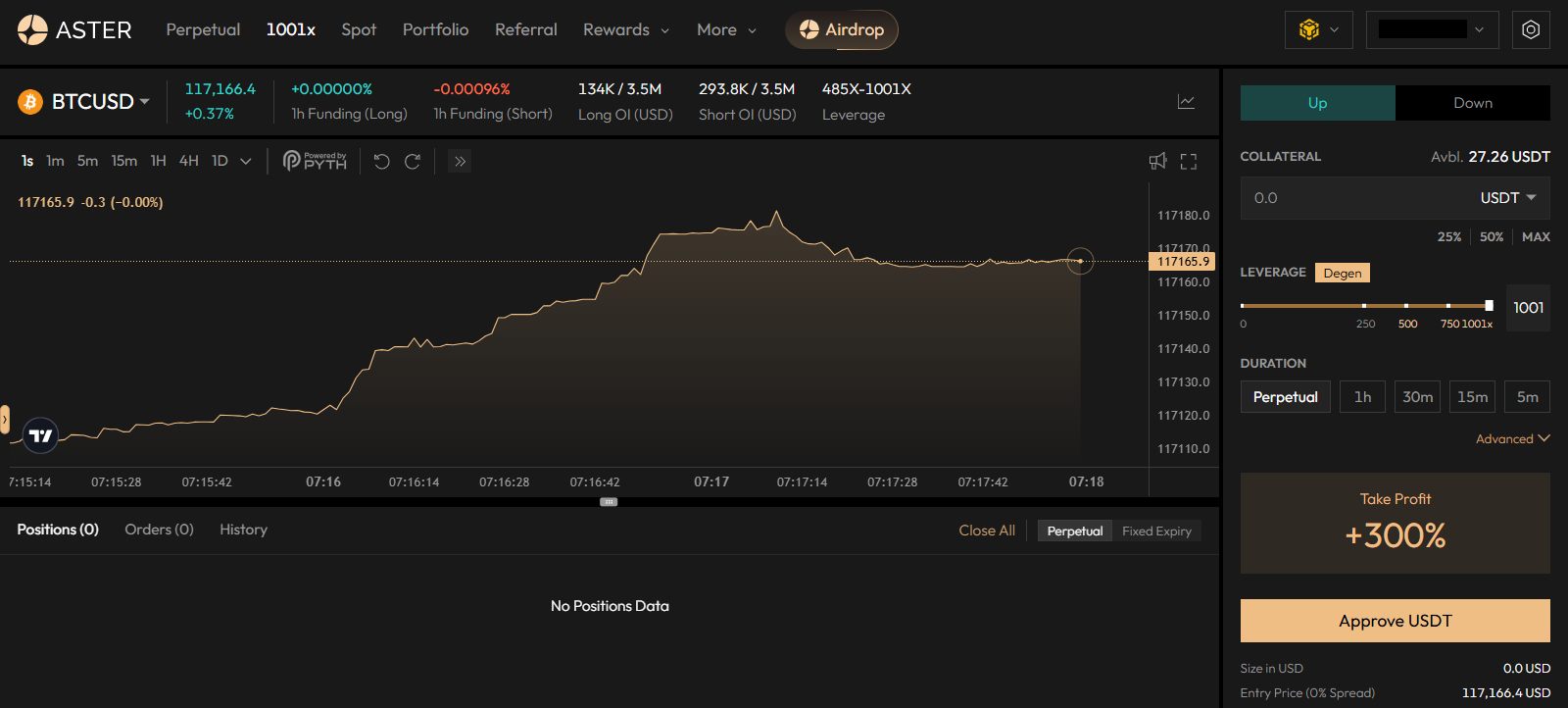Set collateral to MAX
The height and width of the screenshot is (708, 1568).
[x=1536, y=237]
